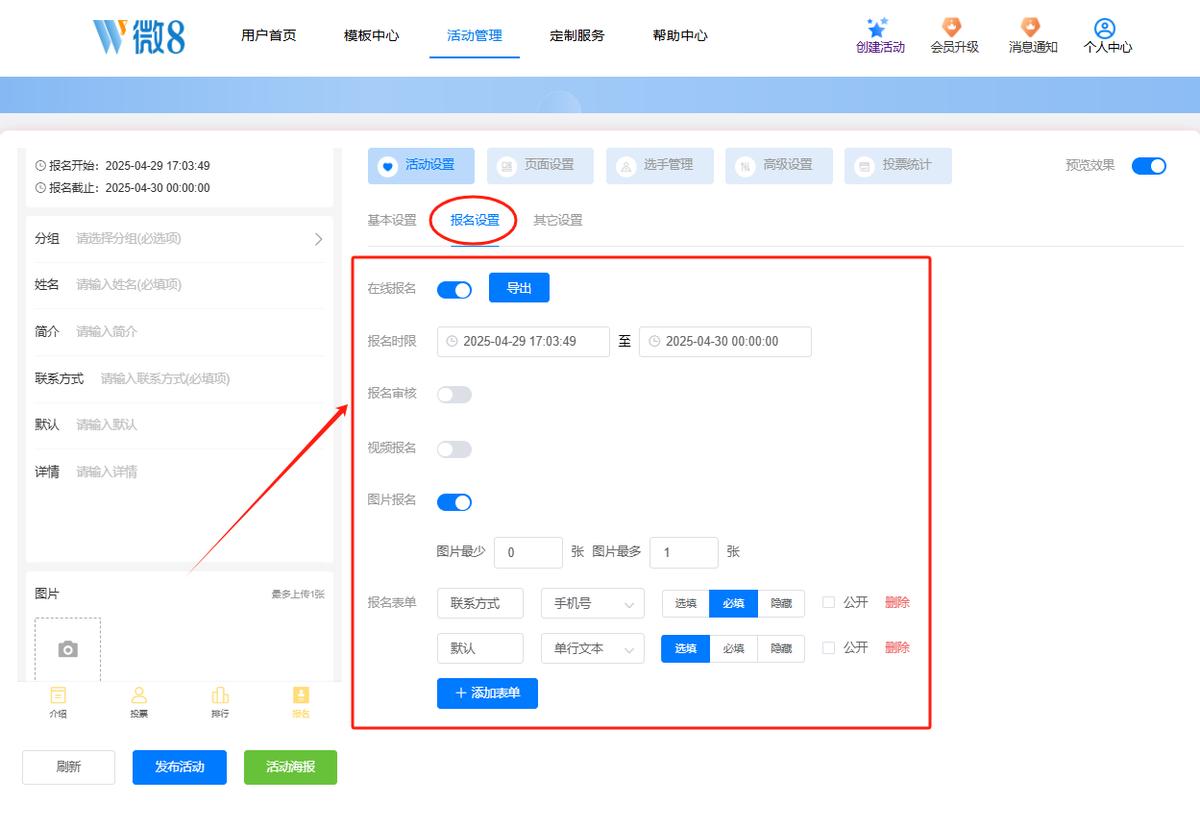1200x822 pixels.
Task: Click the 添加表单 button
Action: [487, 693]
